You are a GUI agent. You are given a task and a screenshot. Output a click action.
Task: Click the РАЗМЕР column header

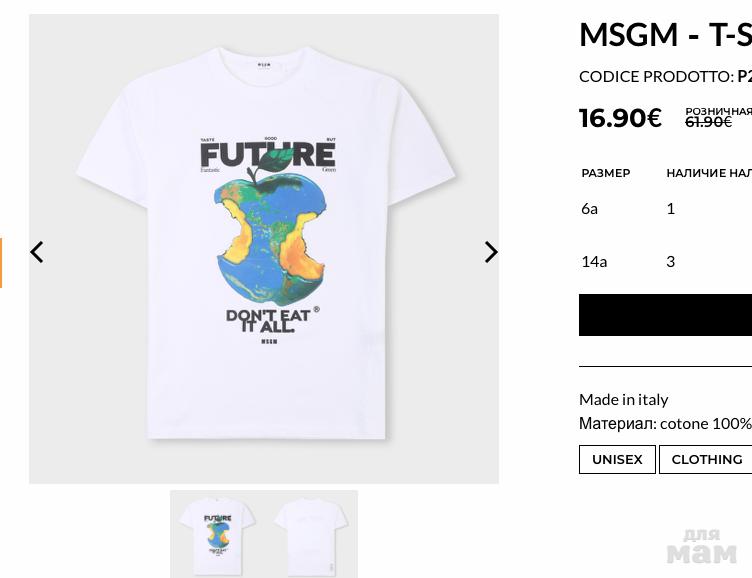(x=606, y=173)
